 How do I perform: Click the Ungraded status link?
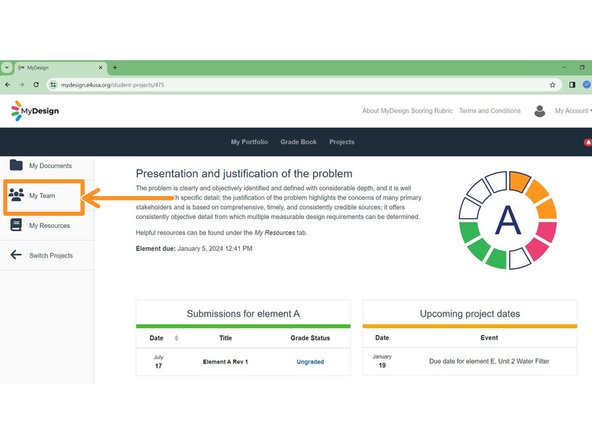click(310, 362)
